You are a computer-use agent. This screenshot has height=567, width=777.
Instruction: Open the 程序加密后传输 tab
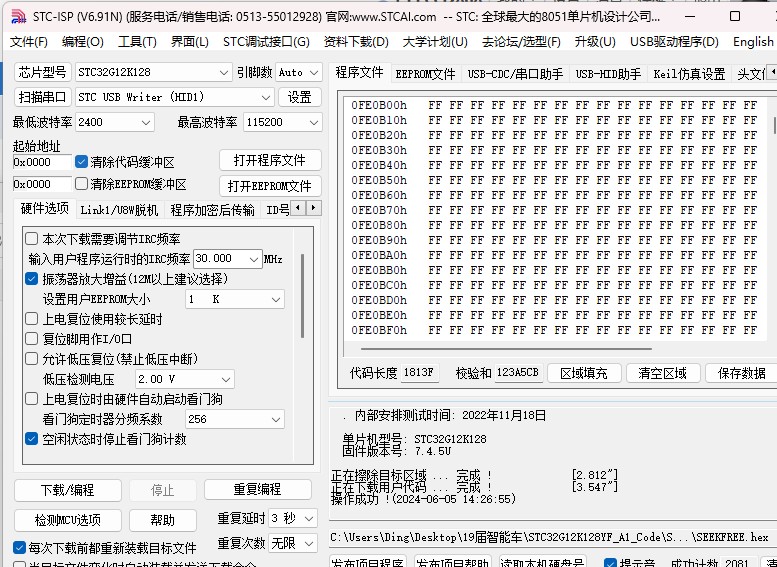(x=212, y=210)
